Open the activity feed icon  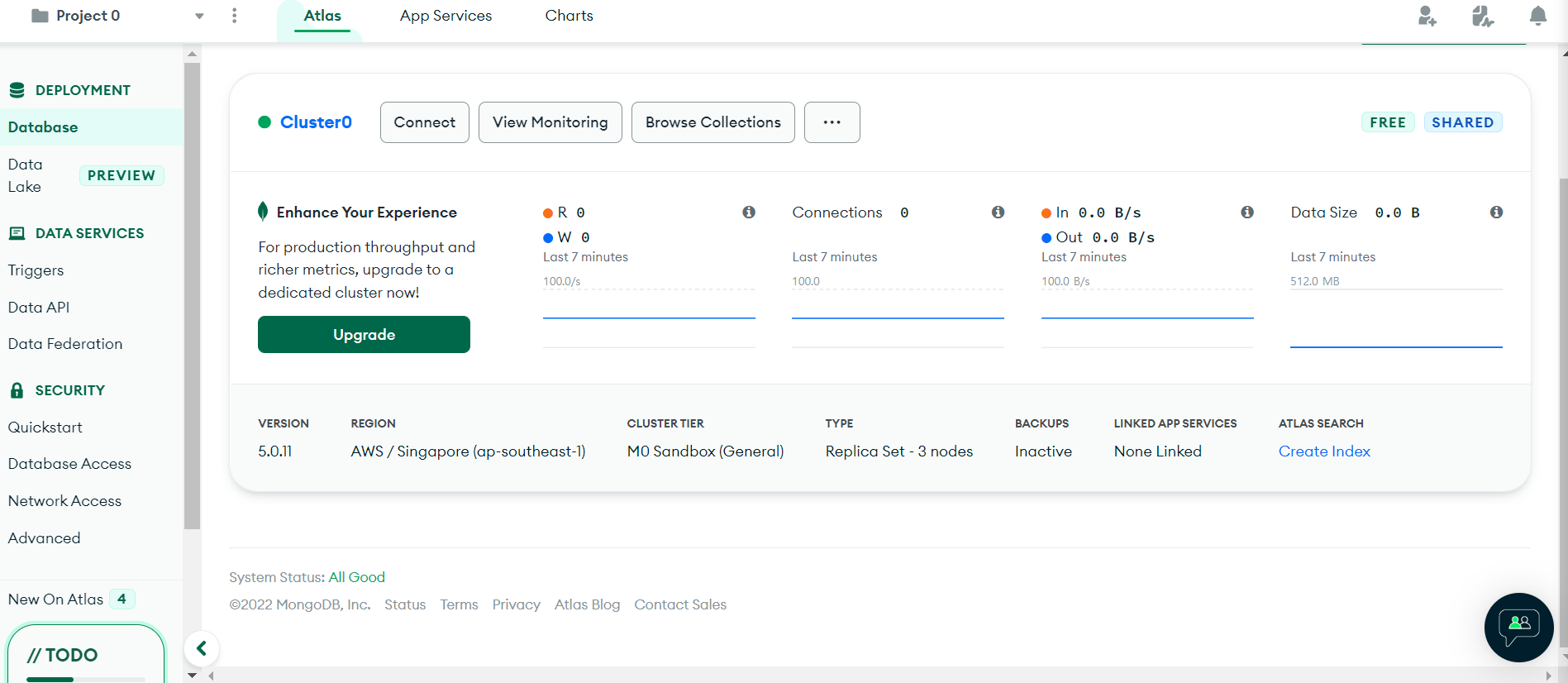[1483, 16]
